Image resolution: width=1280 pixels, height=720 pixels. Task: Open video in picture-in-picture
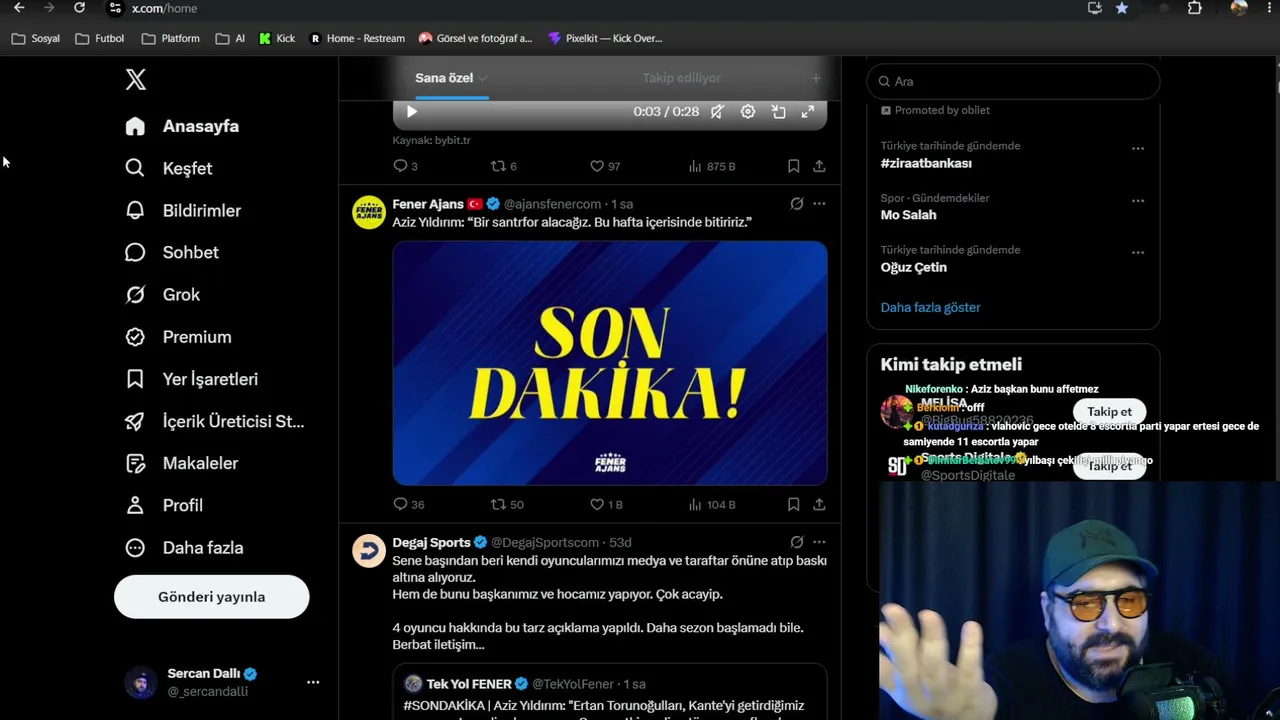tap(778, 112)
